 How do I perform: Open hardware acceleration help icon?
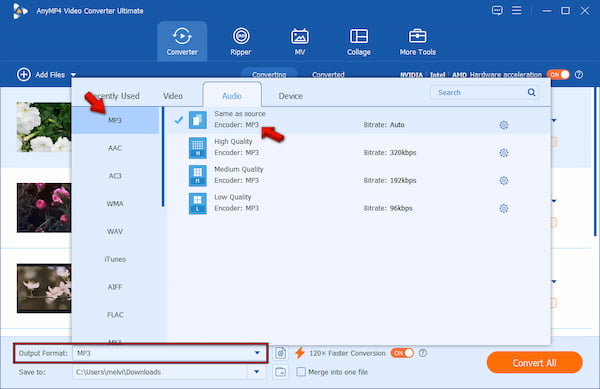point(579,75)
